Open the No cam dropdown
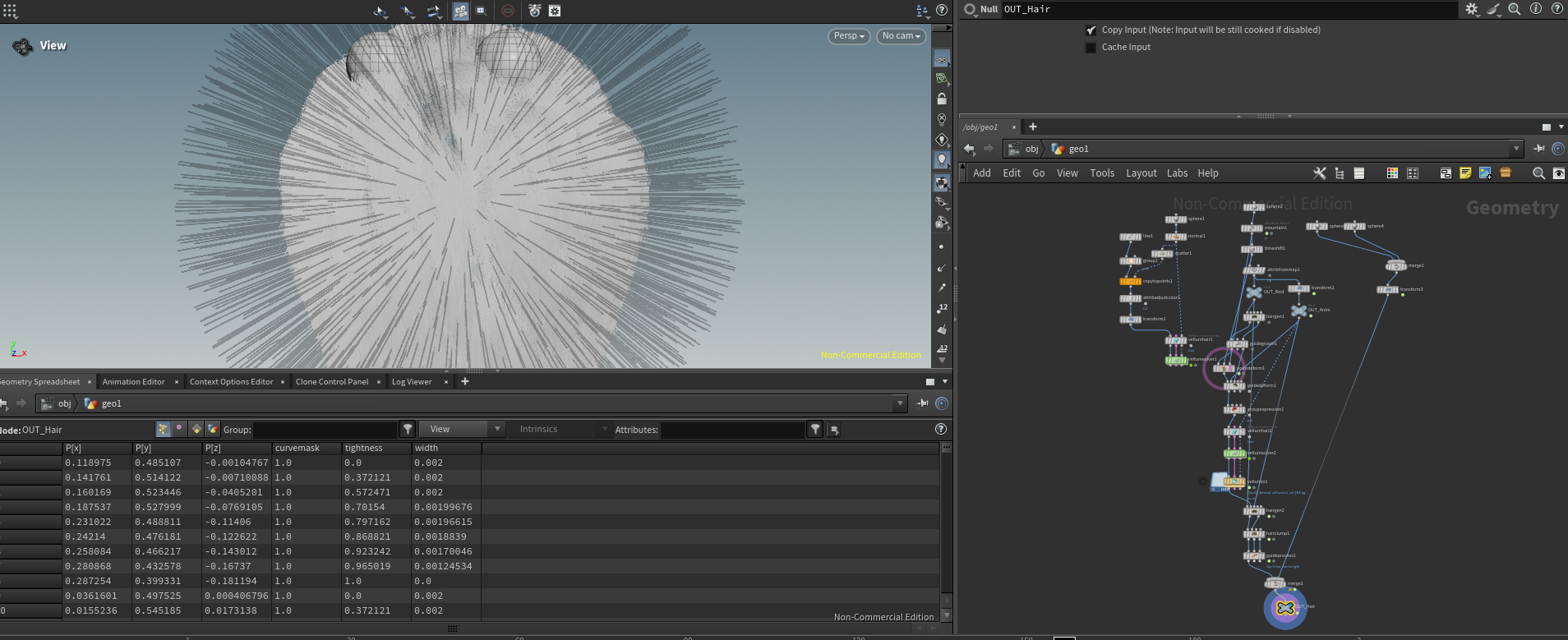 (902, 36)
